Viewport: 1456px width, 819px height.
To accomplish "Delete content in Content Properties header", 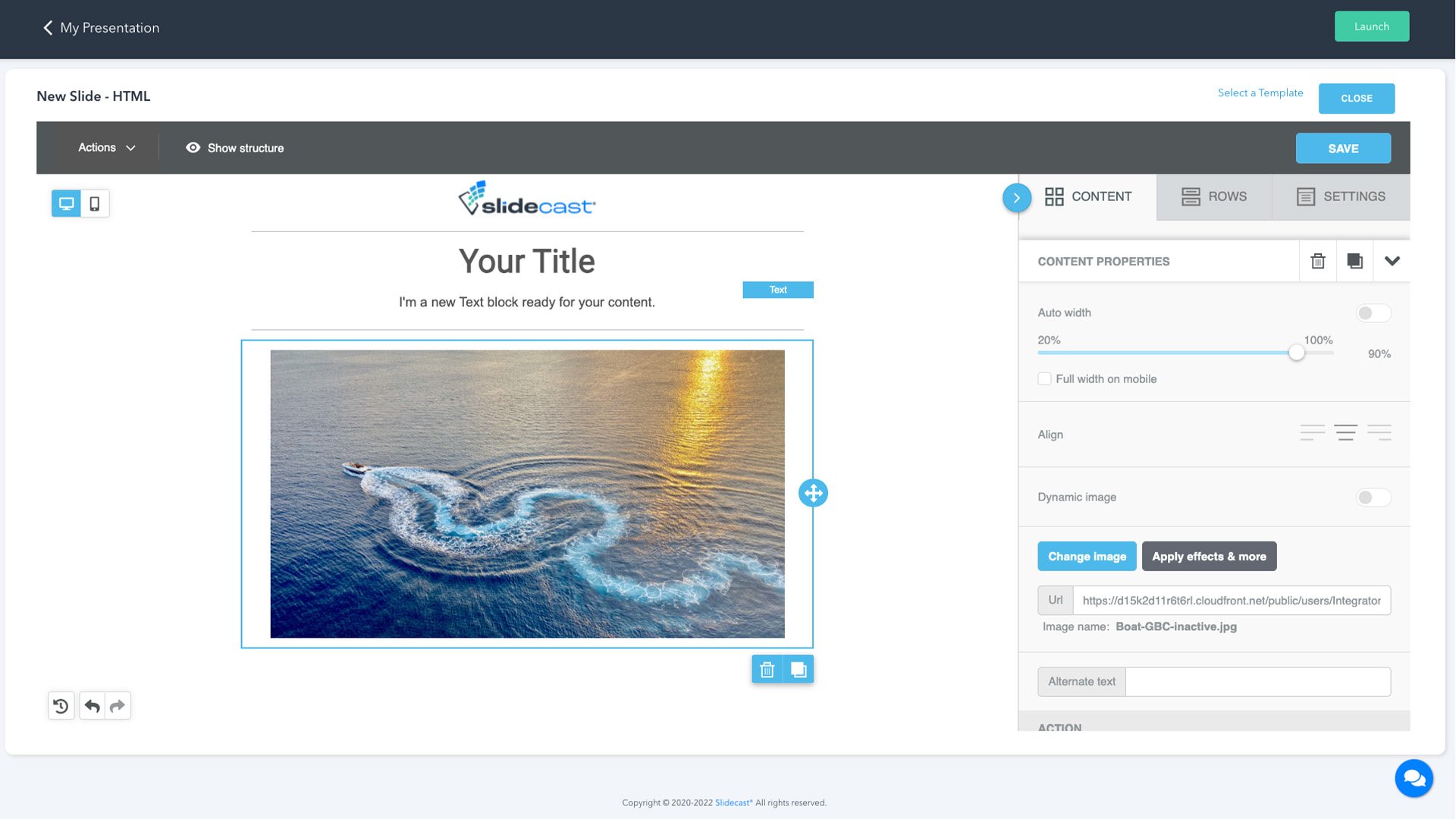I will (1318, 262).
